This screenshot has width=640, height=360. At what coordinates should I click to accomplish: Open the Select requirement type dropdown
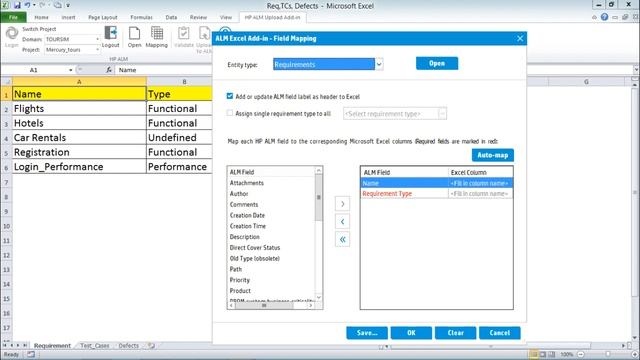[x=442, y=113]
